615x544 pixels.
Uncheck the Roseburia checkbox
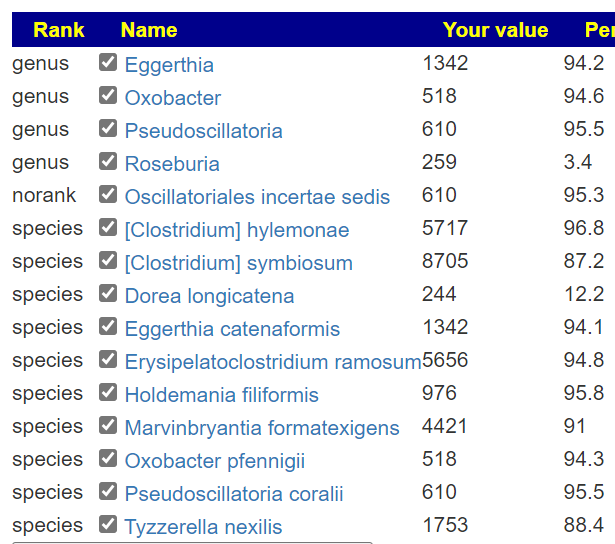108,161
